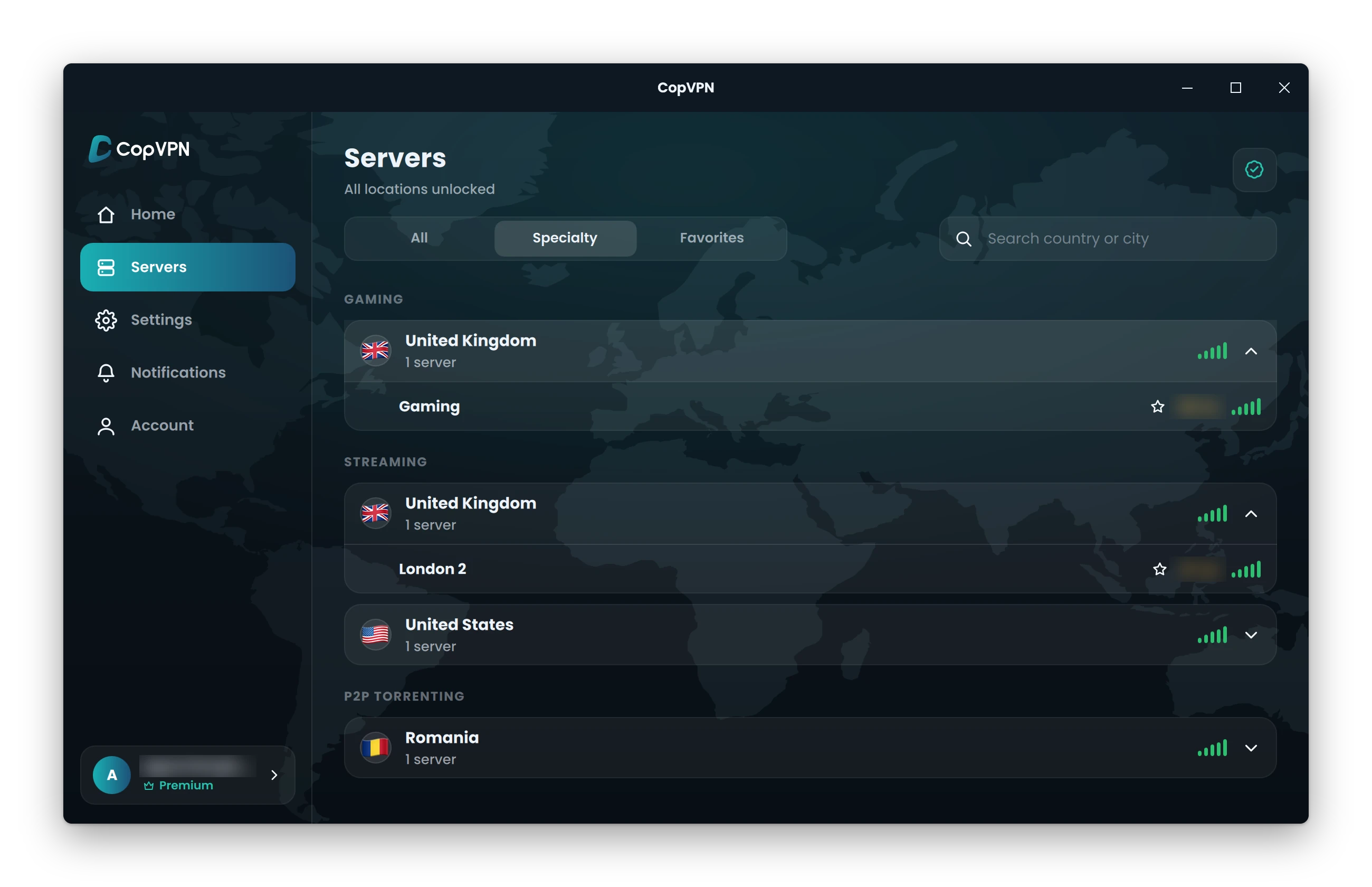Switch to the Specialty tab

565,238
